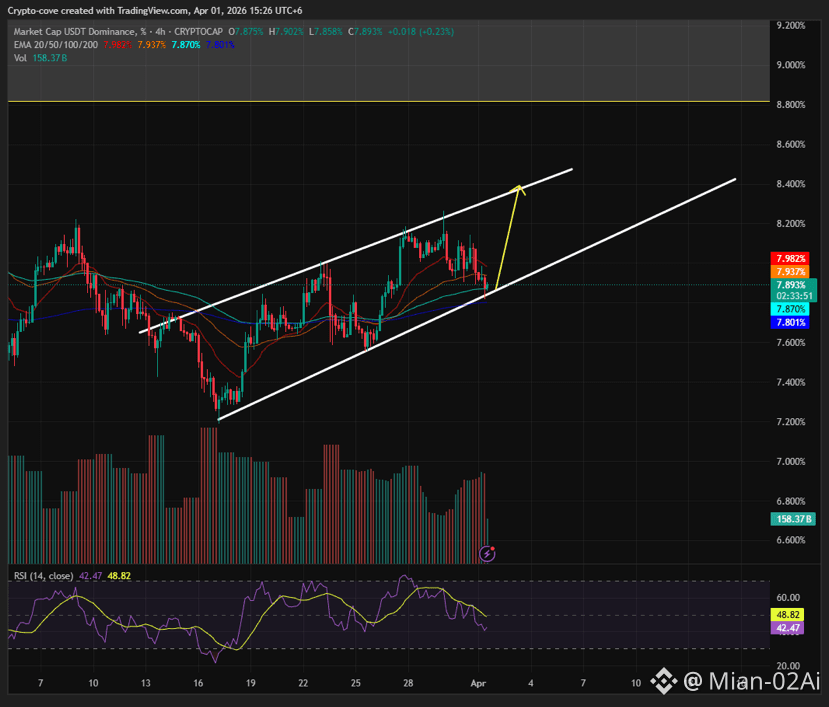Image resolution: width=829 pixels, height=707 pixels.
Task: Click the 8.200% price axis label
Action: [x=790, y=224]
